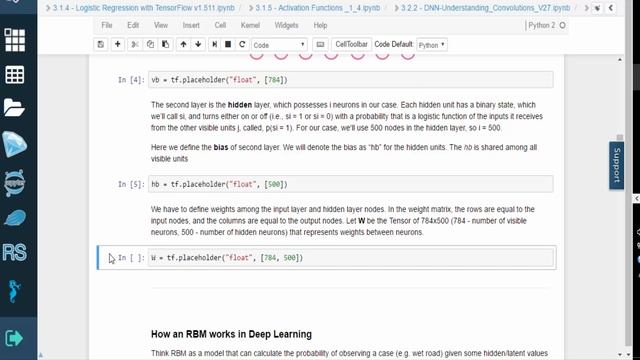Click the paragraph starting 'The second layer is'

347,116
